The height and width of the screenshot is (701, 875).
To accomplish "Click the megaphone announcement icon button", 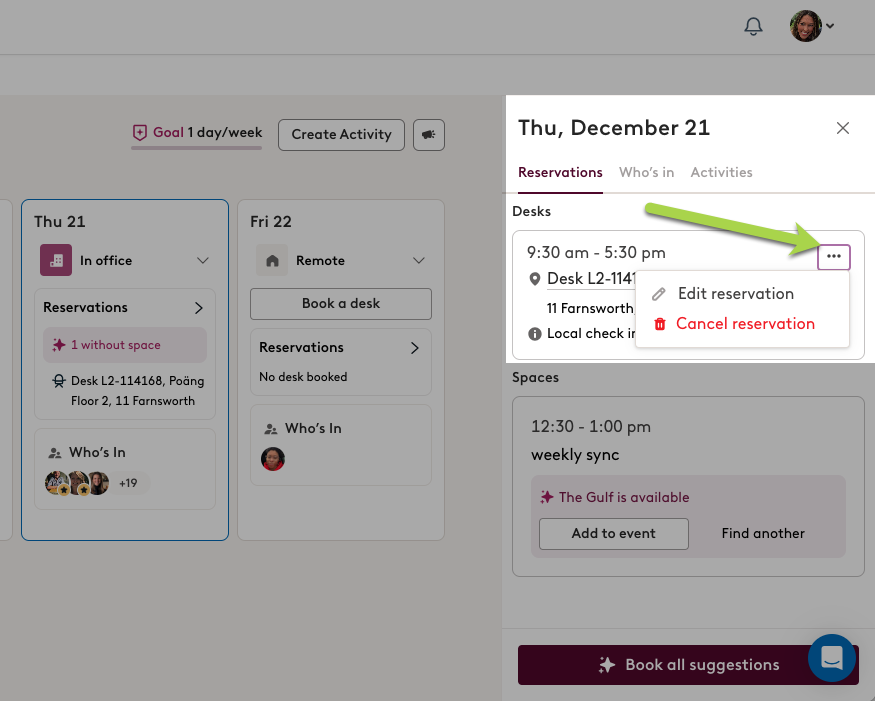I will tap(429, 135).
